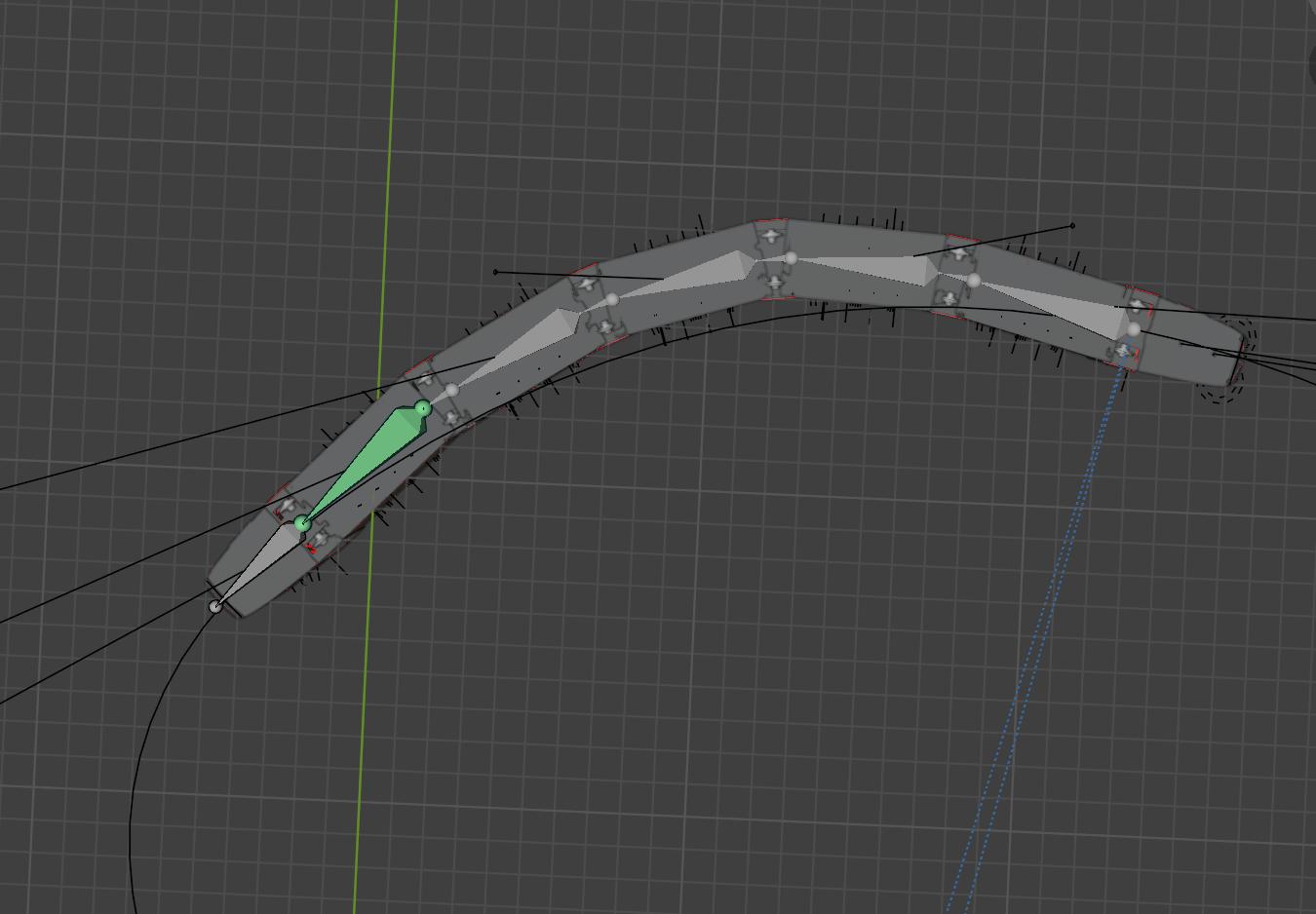Click the lower green joint sphere of selected bone
The height and width of the screenshot is (914, 1316).
coord(302,524)
